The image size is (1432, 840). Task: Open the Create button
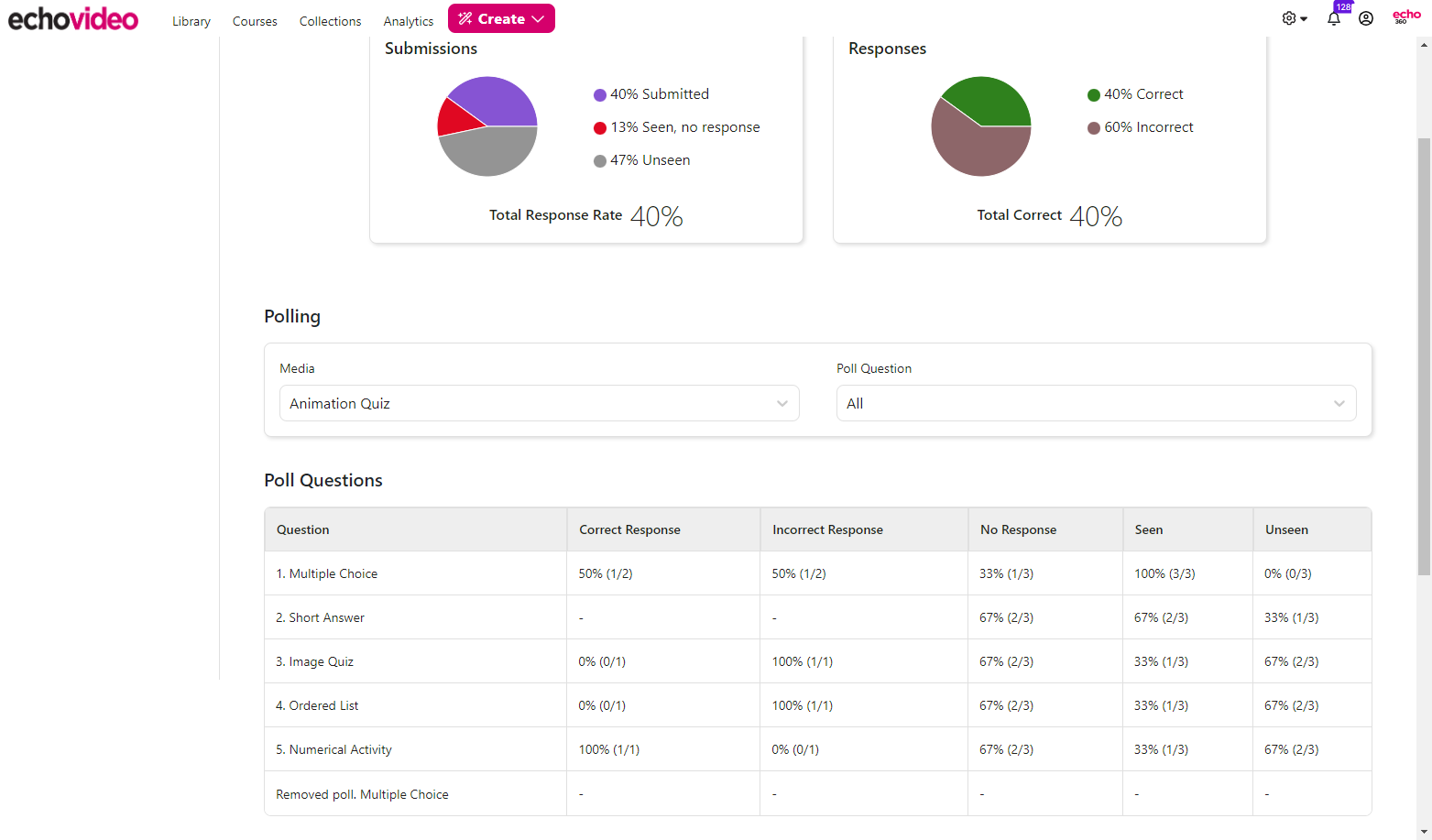pos(501,17)
